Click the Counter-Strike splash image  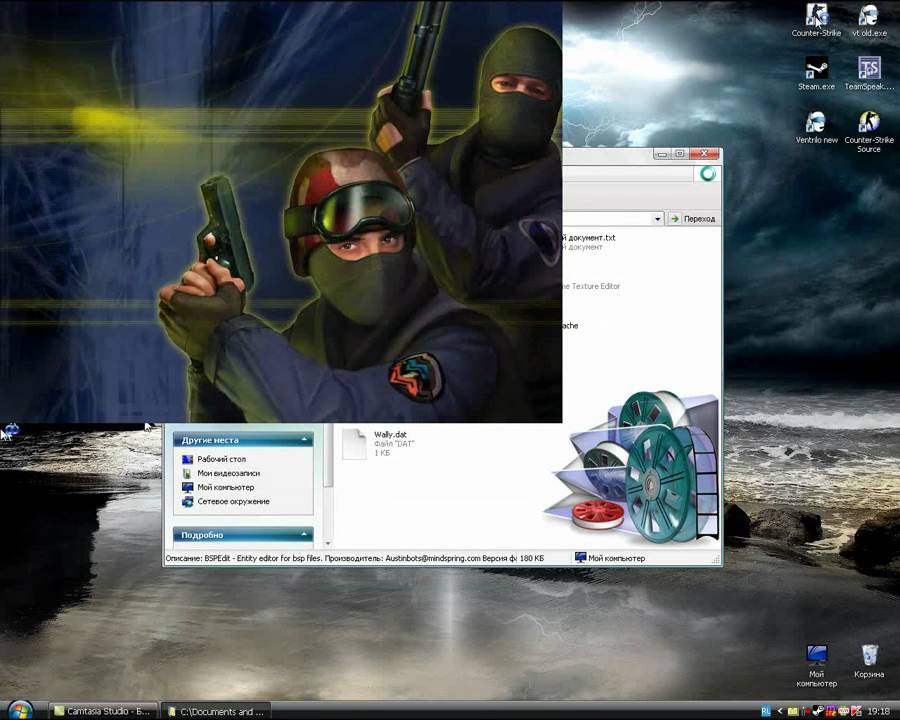[x=281, y=211]
